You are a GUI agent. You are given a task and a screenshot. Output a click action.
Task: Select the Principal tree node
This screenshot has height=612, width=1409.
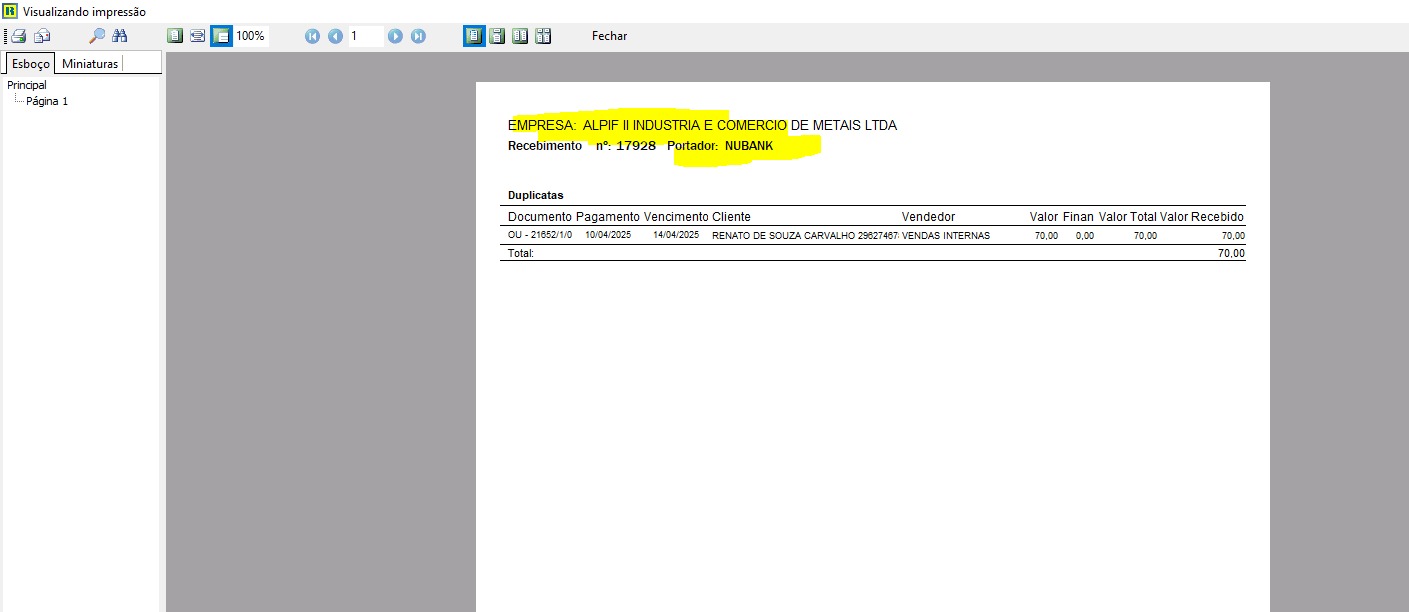pos(27,85)
